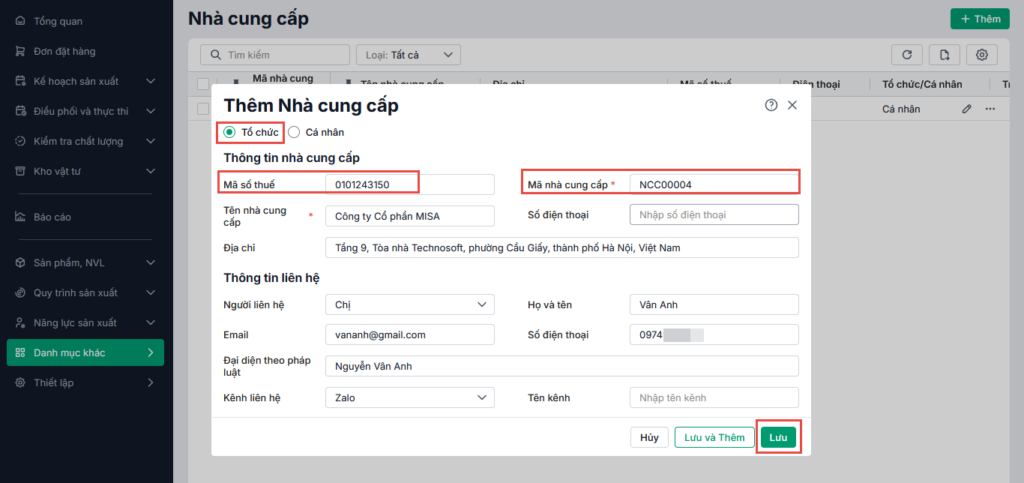Click the Kho vật tư box icon
1024x483 pixels.
coord(20,172)
